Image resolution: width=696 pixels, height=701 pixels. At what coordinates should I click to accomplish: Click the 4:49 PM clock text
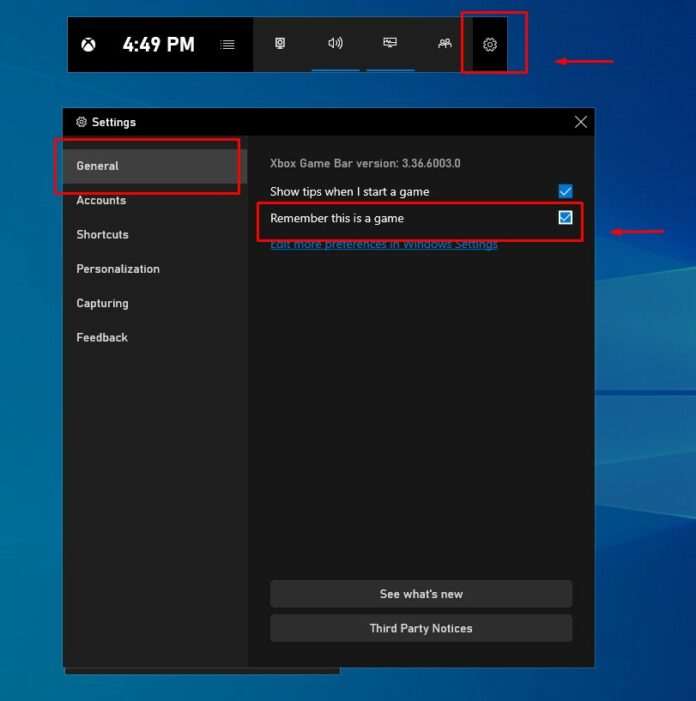point(159,45)
